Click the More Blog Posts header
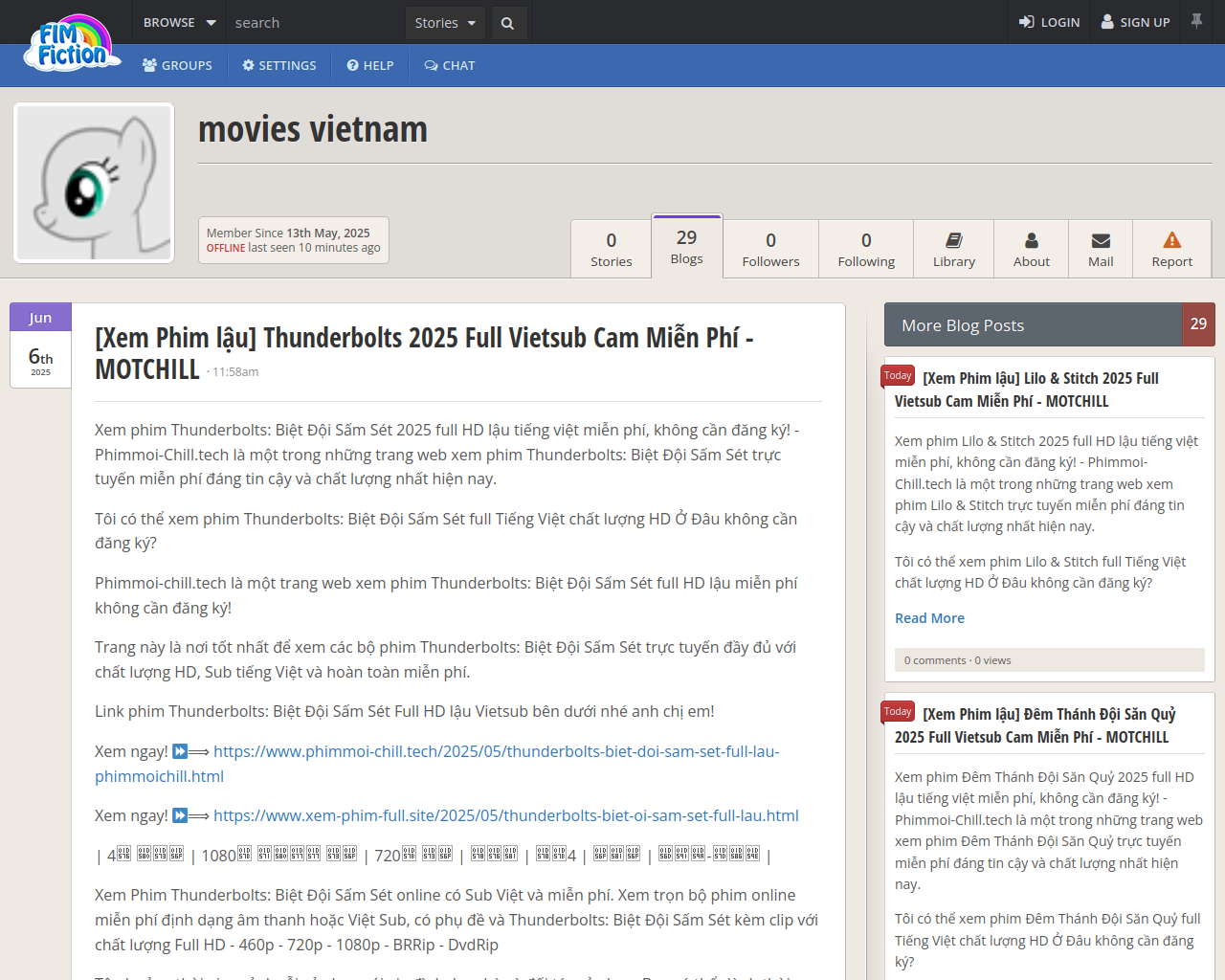This screenshot has height=980, width=1225. [x=1034, y=324]
